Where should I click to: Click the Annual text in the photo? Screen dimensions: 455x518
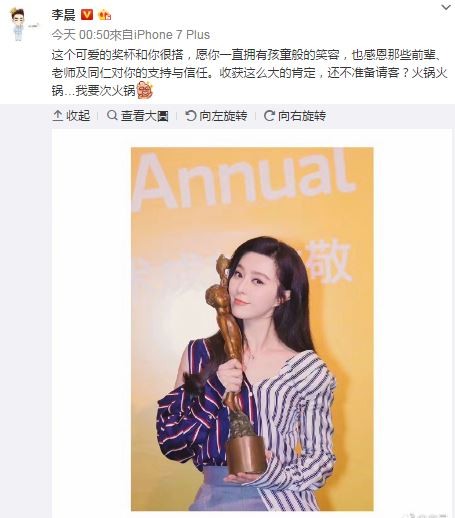click(x=245, y=180)
